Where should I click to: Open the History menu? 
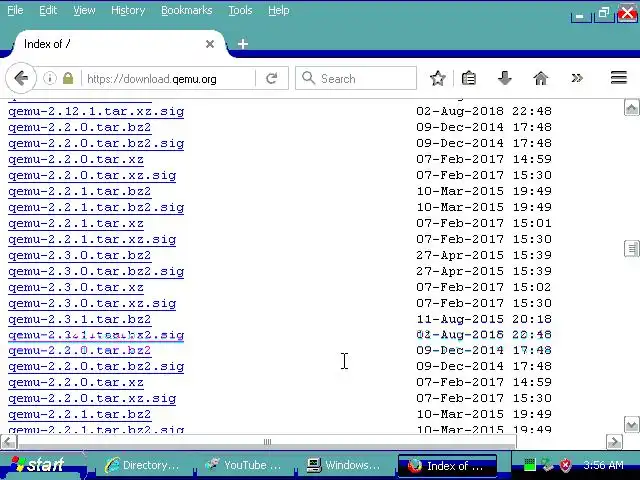point(128,10)
